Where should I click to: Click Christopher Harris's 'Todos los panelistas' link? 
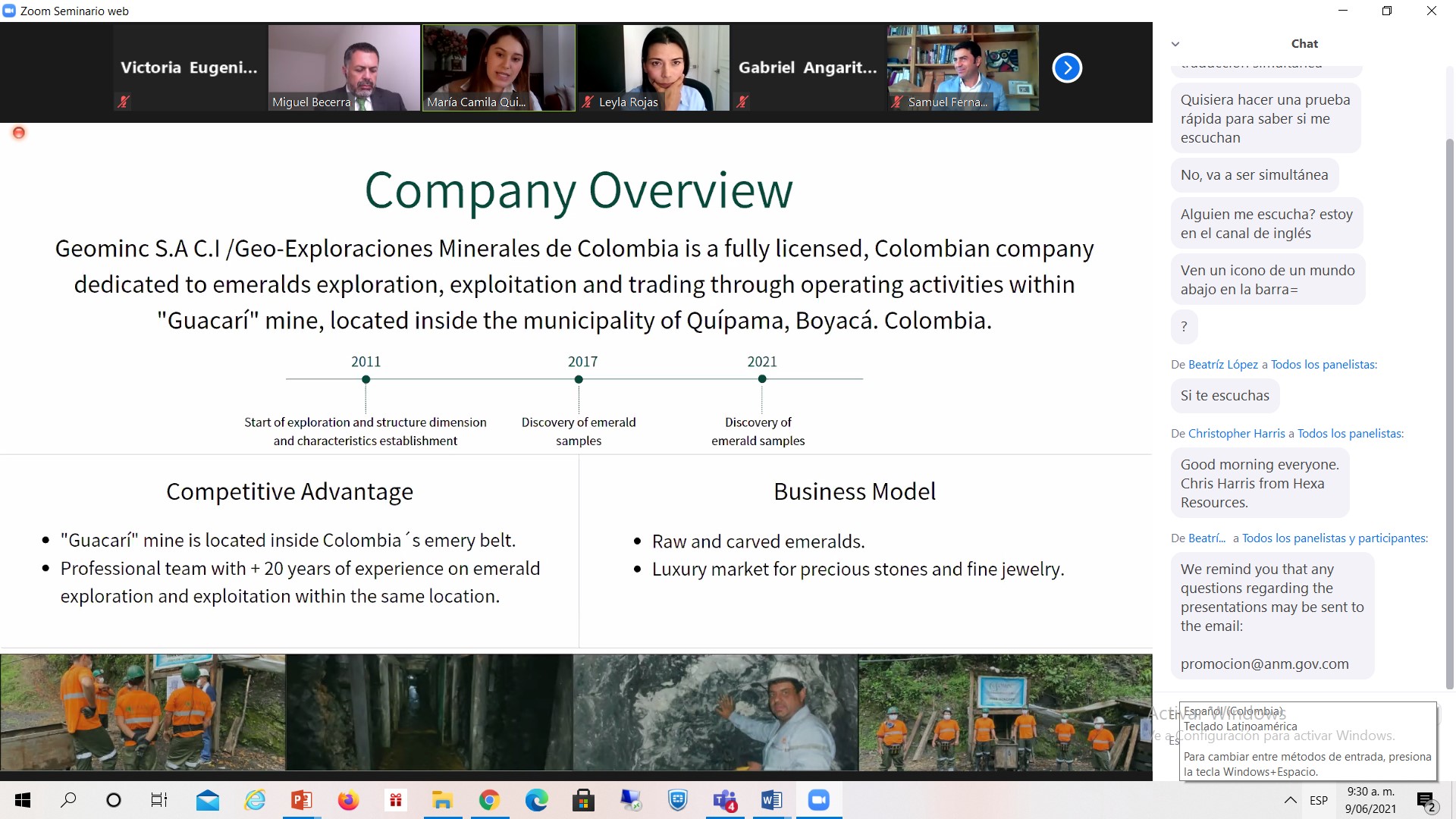point(1350,434)
